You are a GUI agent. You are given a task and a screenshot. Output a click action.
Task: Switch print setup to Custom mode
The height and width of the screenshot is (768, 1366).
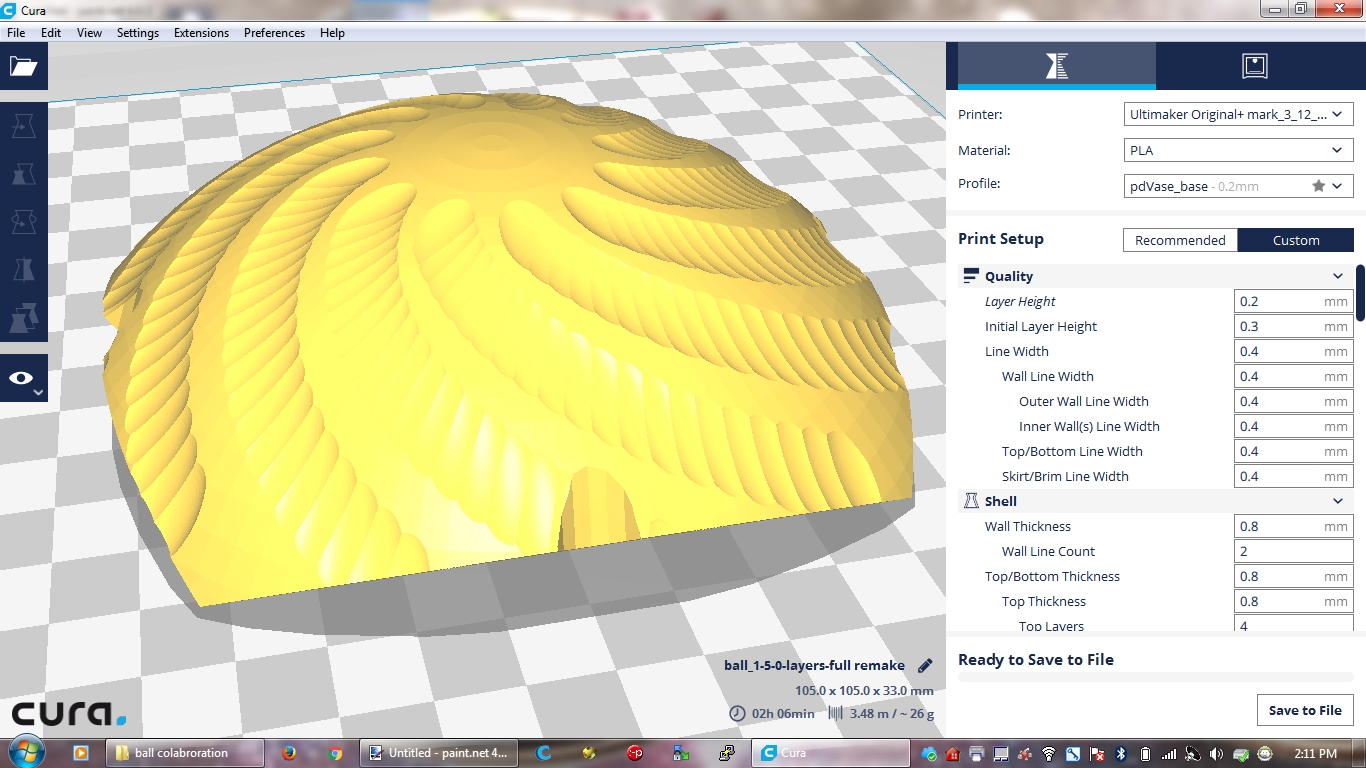1295,240
